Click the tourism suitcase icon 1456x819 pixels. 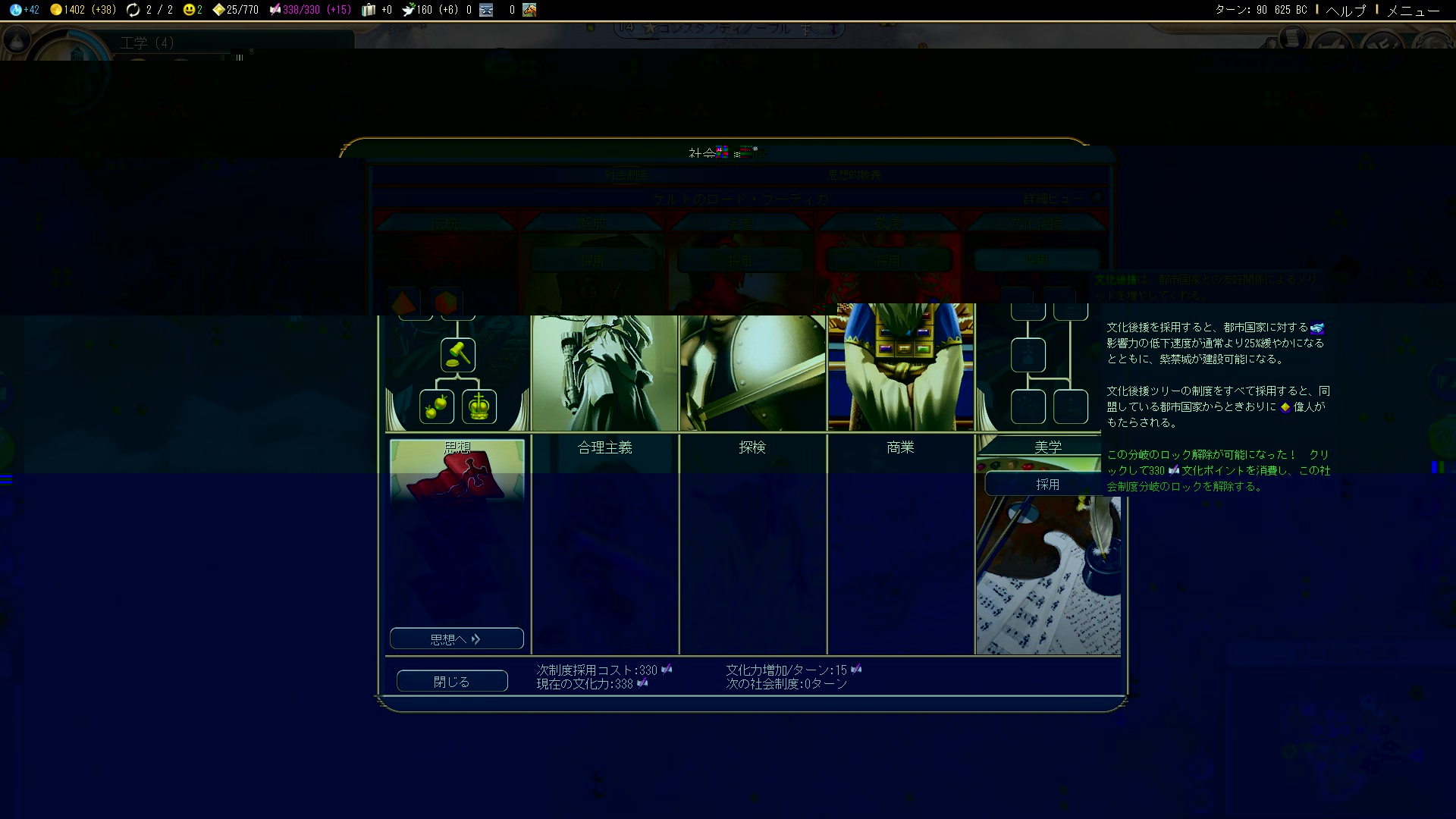(x=369, y=10)
